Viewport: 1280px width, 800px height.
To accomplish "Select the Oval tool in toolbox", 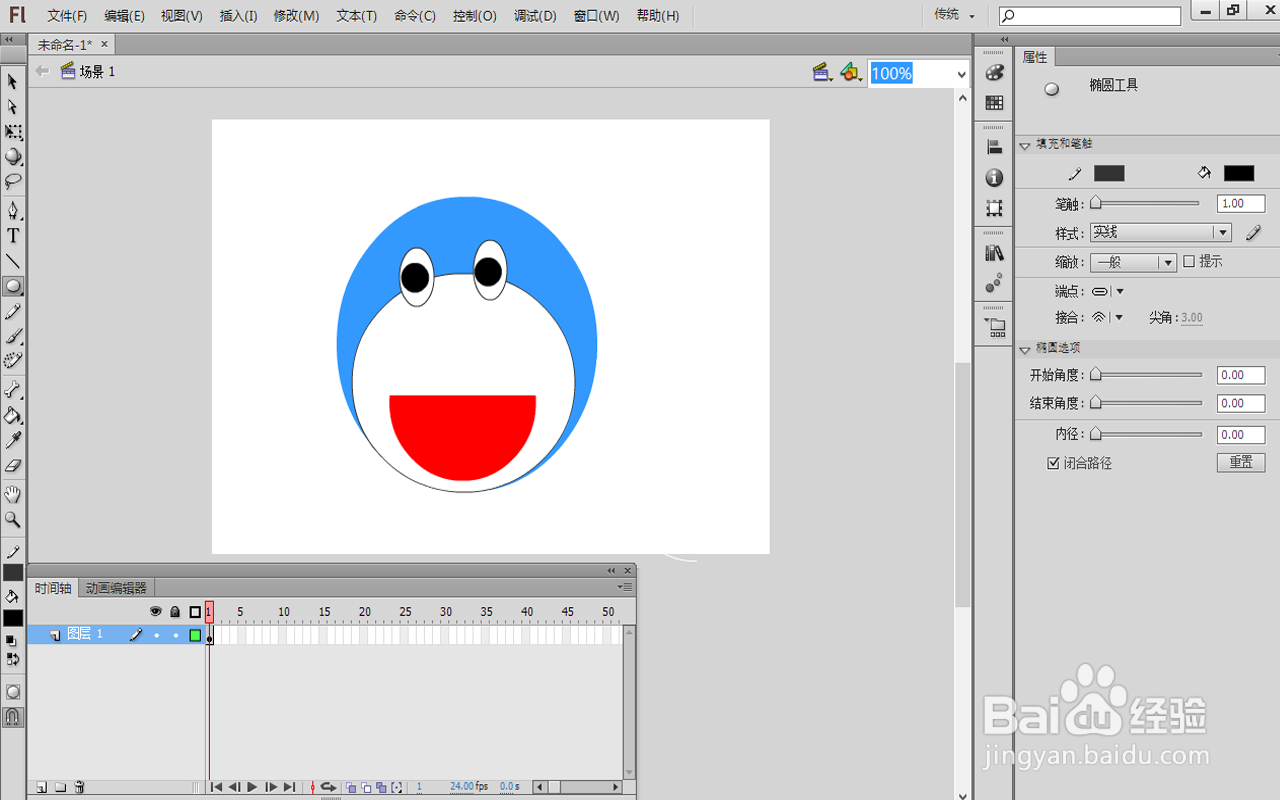I will click(x=13, y=286).
